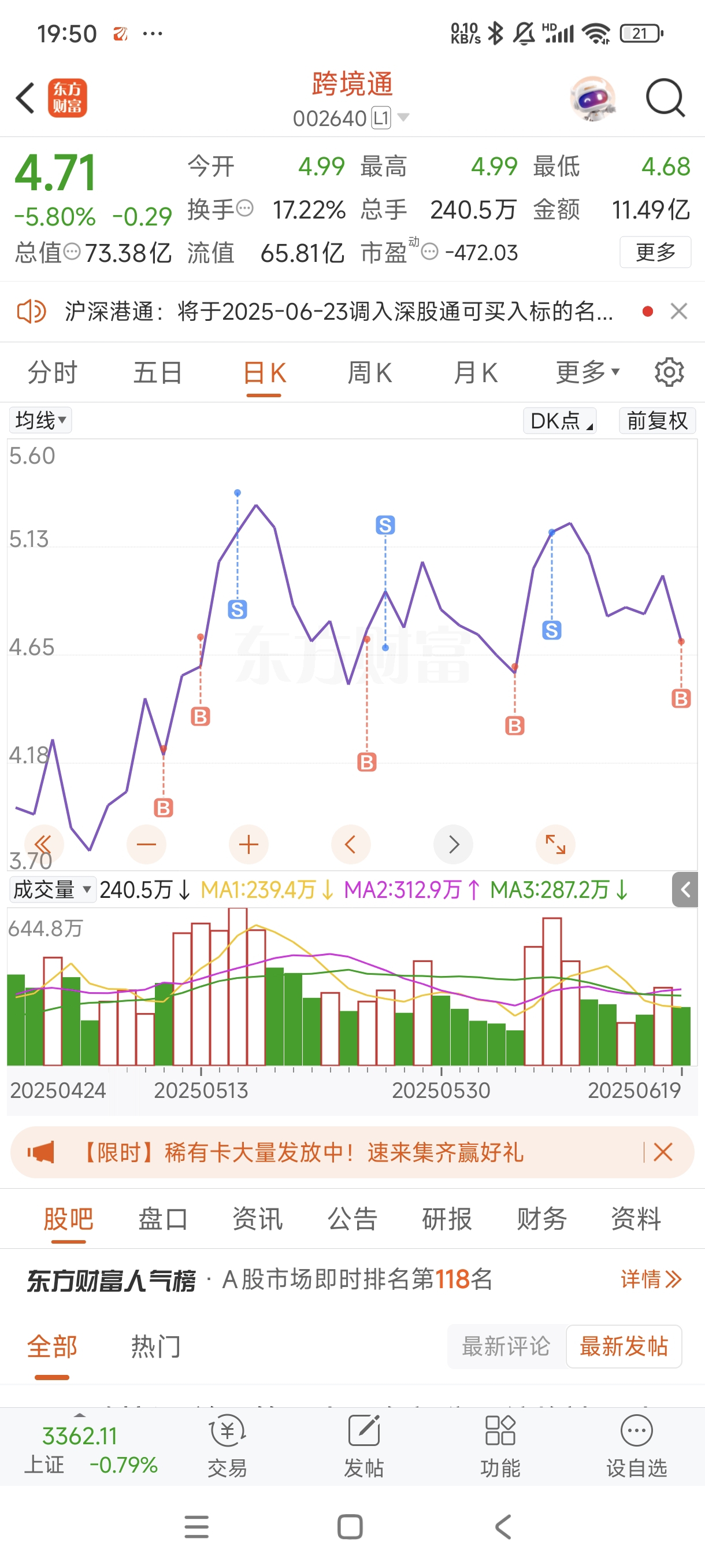Open the 发帖 compose post icon

(x=363, y=1446)
